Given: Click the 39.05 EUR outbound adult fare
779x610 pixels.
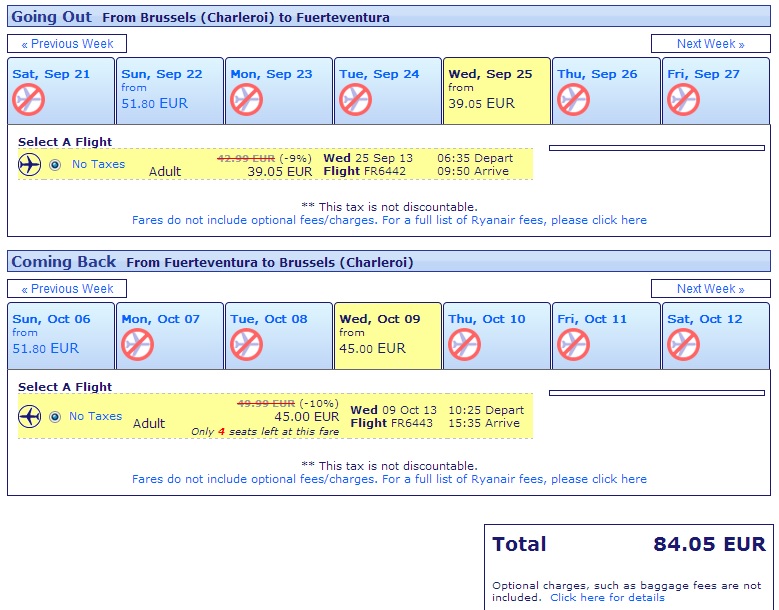Looking at the screenshot, I should 280,172.
